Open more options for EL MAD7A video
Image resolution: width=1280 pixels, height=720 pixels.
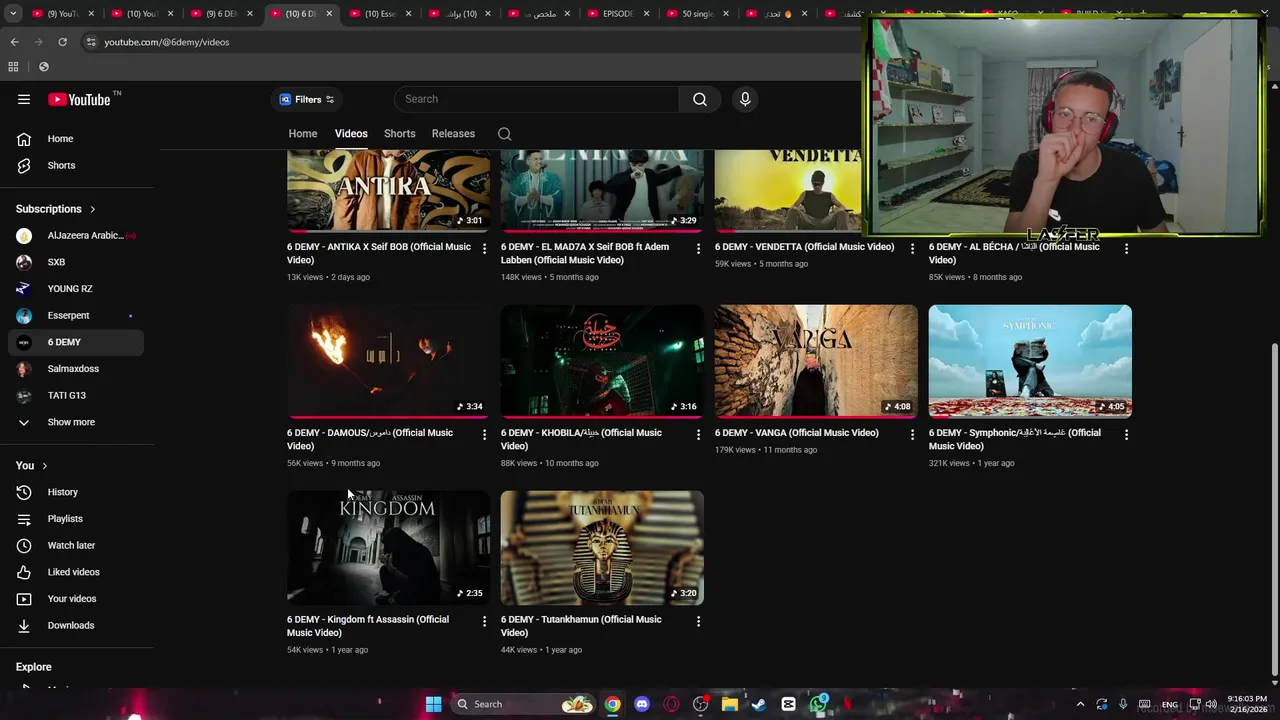pyautogui.click(x=698, y=248)
